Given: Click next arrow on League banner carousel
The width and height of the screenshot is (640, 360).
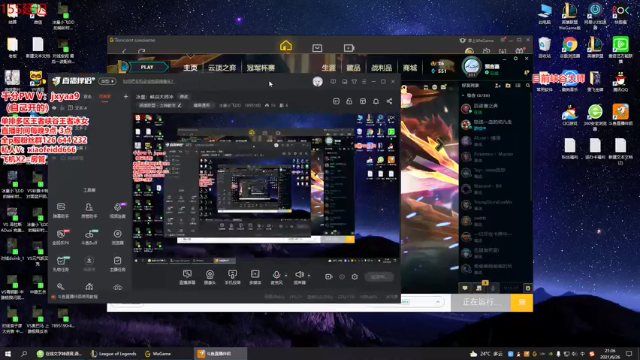Looking at the screenshot, I should tap(440, 144).
